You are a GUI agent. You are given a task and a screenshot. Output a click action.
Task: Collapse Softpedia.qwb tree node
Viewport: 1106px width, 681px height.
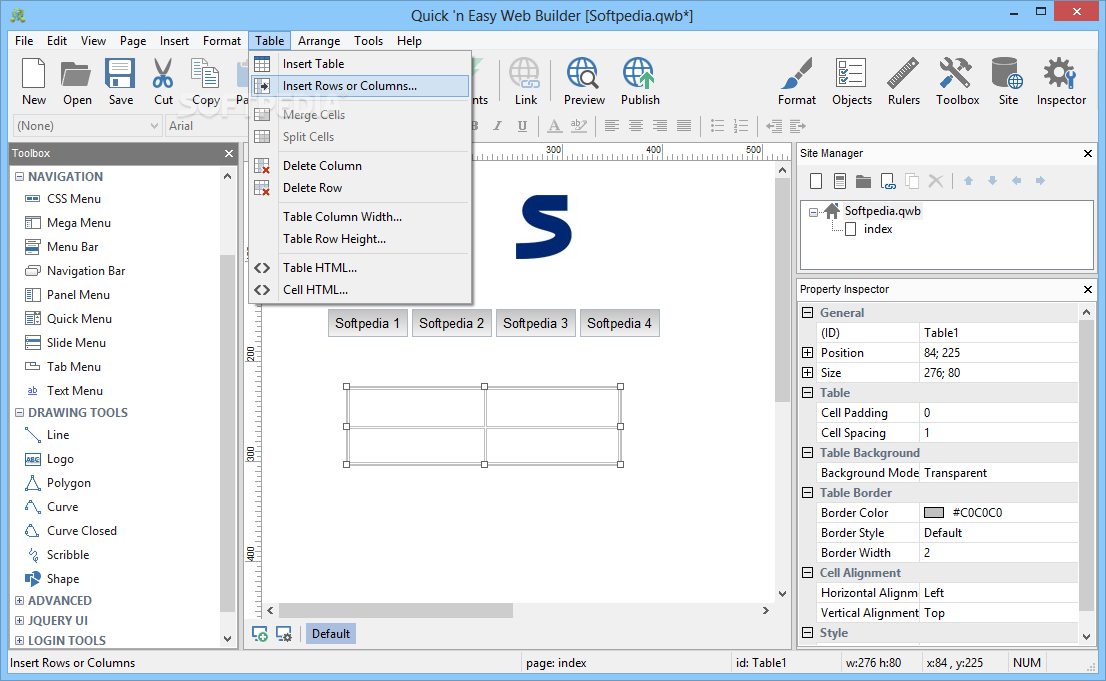click(813, 212)
